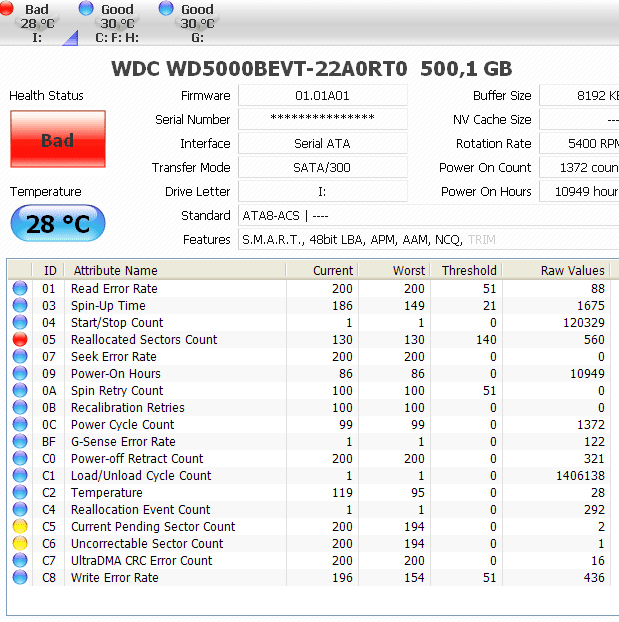
Task: Click the Serial ATA interface field
Action: pyautogui.click(x=323, y=144)
